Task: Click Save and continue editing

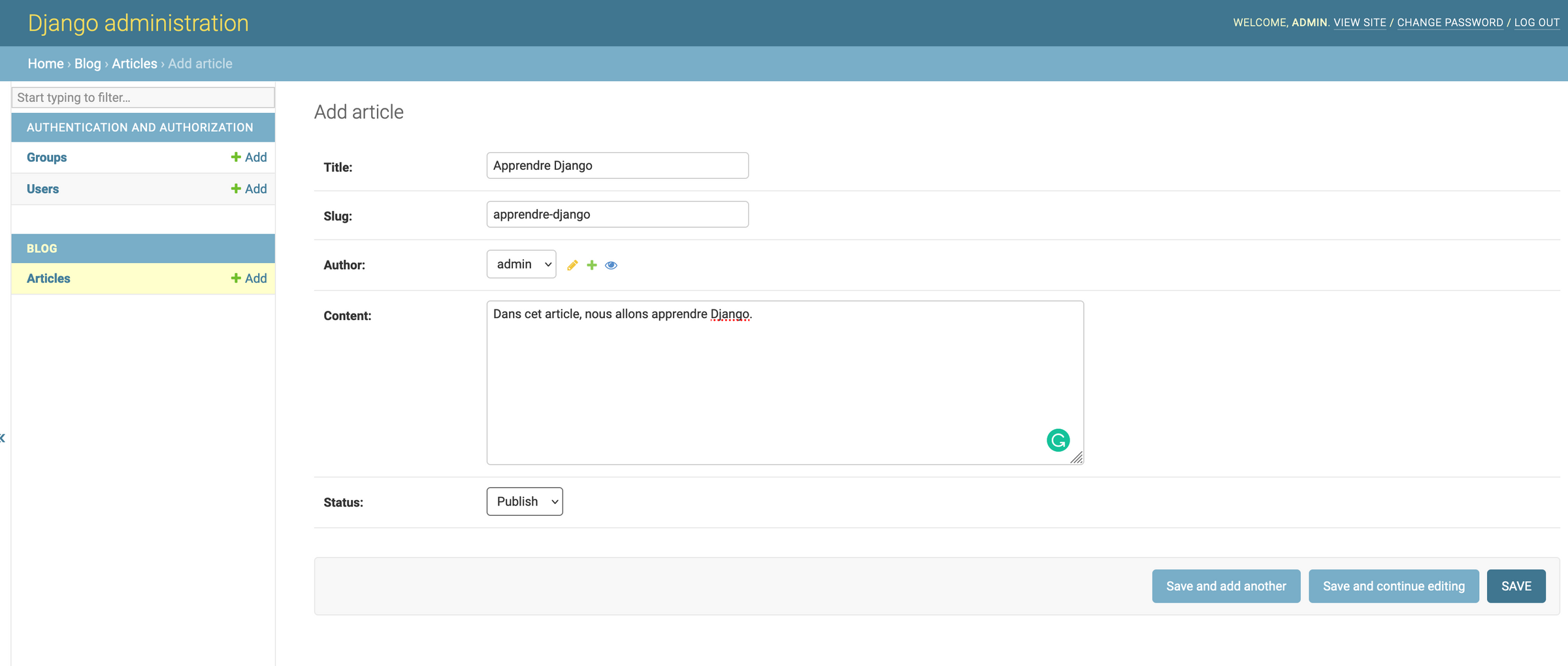Action: point(1394,586)
